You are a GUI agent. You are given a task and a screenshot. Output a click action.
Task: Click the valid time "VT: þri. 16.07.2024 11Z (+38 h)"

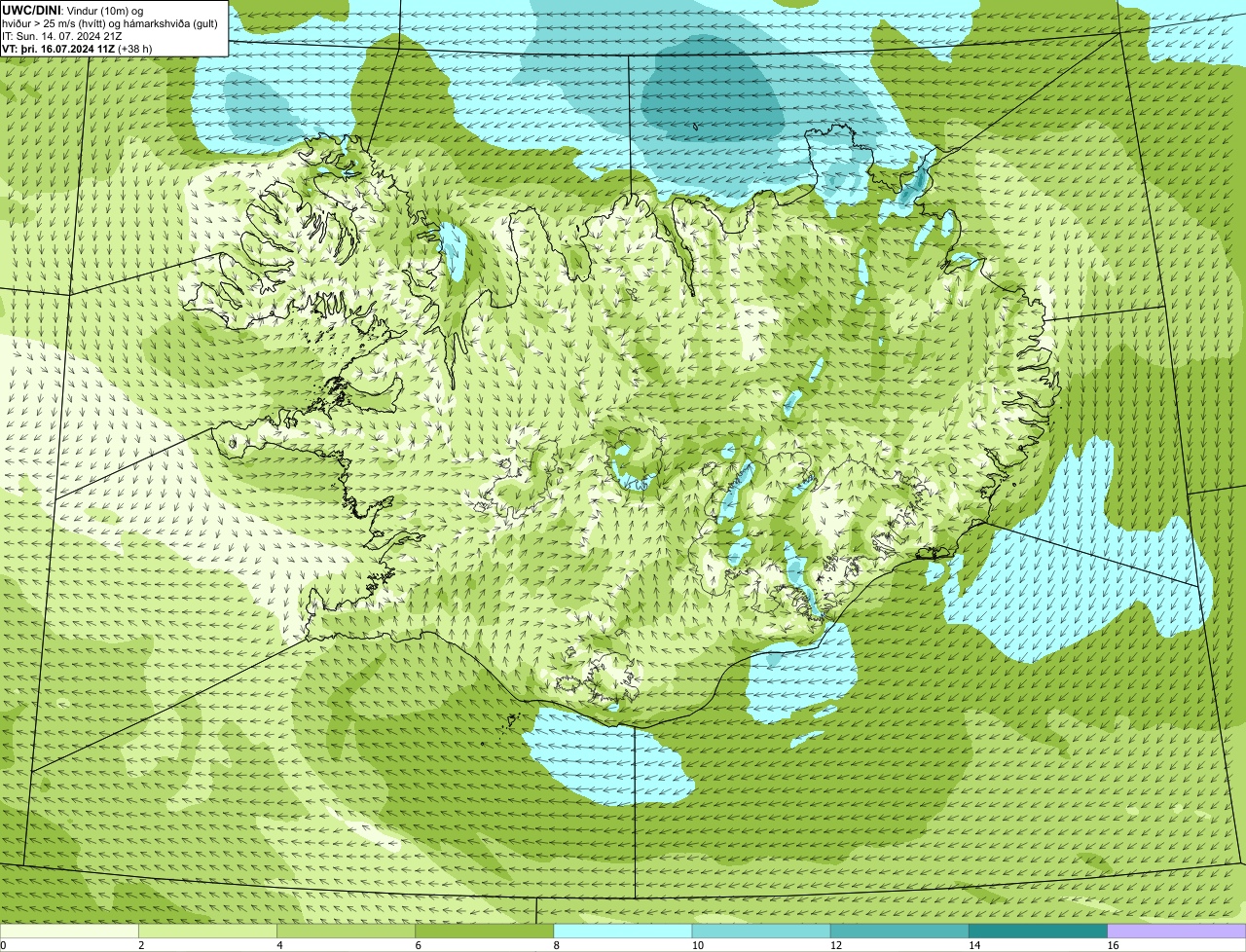point(77,48)
